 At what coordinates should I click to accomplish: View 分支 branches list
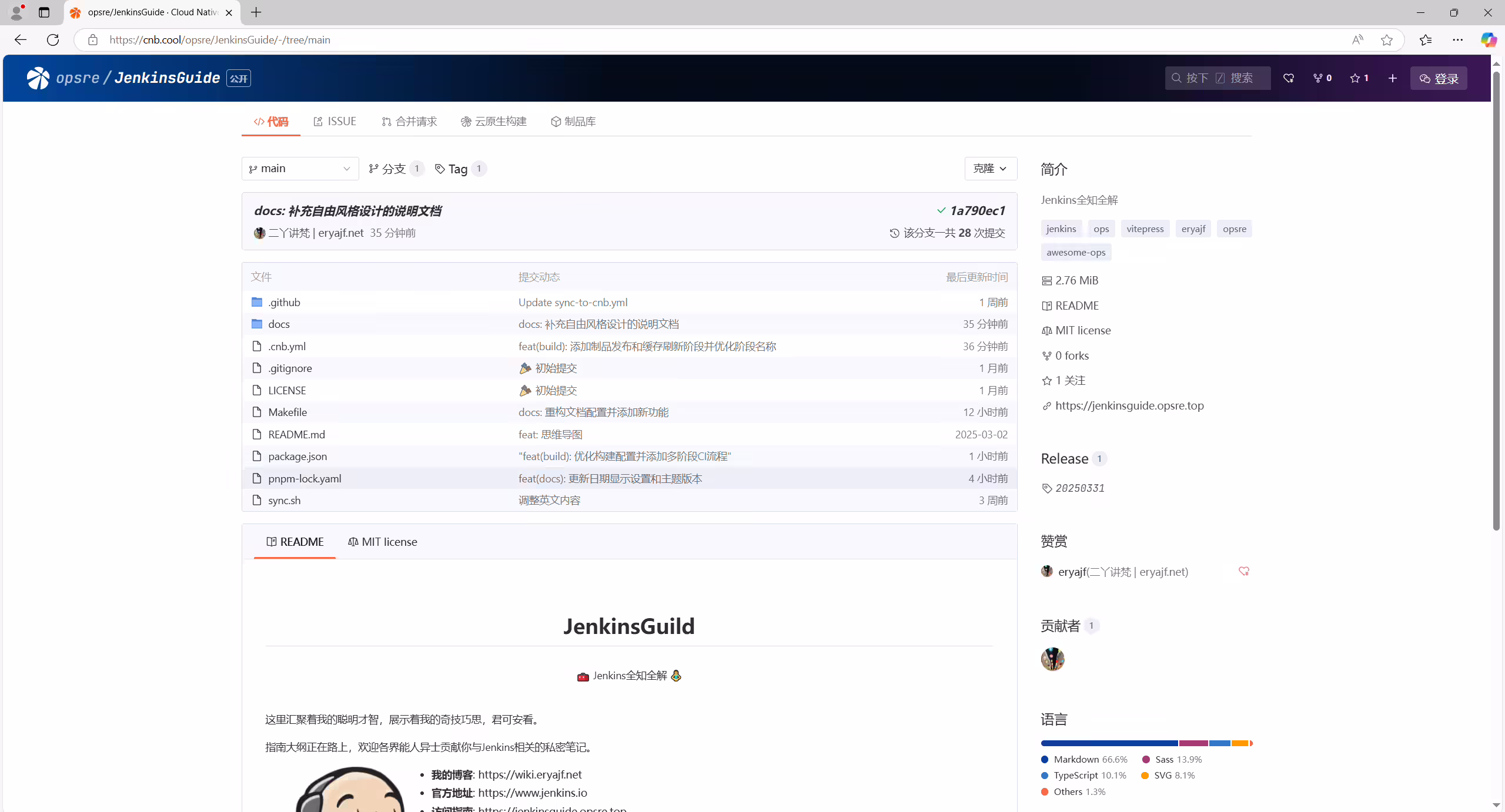(x=396, y=169)
